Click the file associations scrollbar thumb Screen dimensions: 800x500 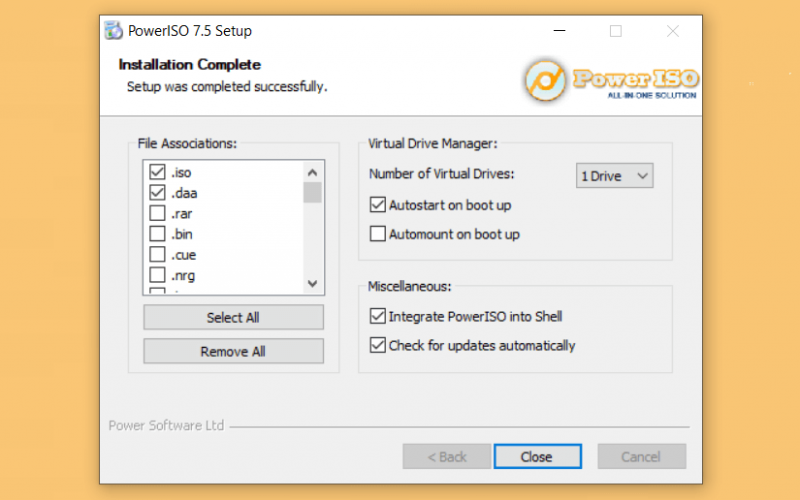(x=313, y=193)
